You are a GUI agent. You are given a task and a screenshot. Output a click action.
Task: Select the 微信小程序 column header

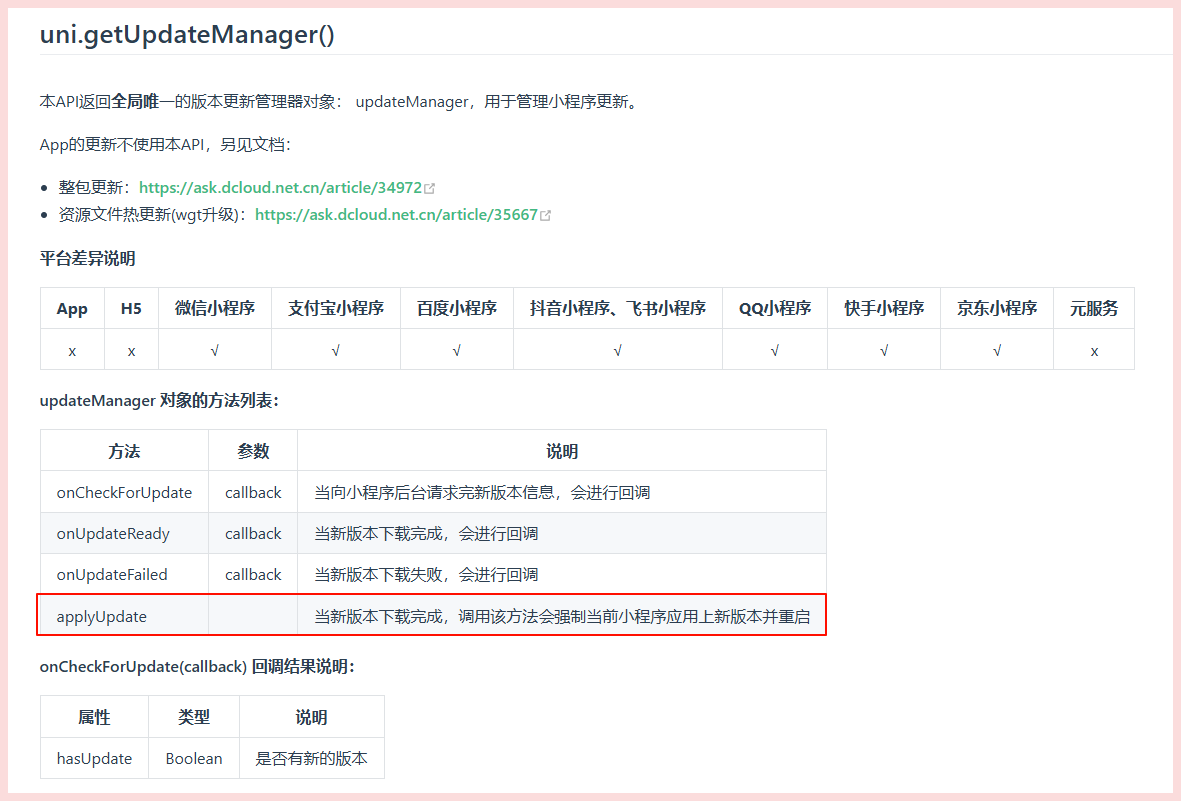[215, 308]
